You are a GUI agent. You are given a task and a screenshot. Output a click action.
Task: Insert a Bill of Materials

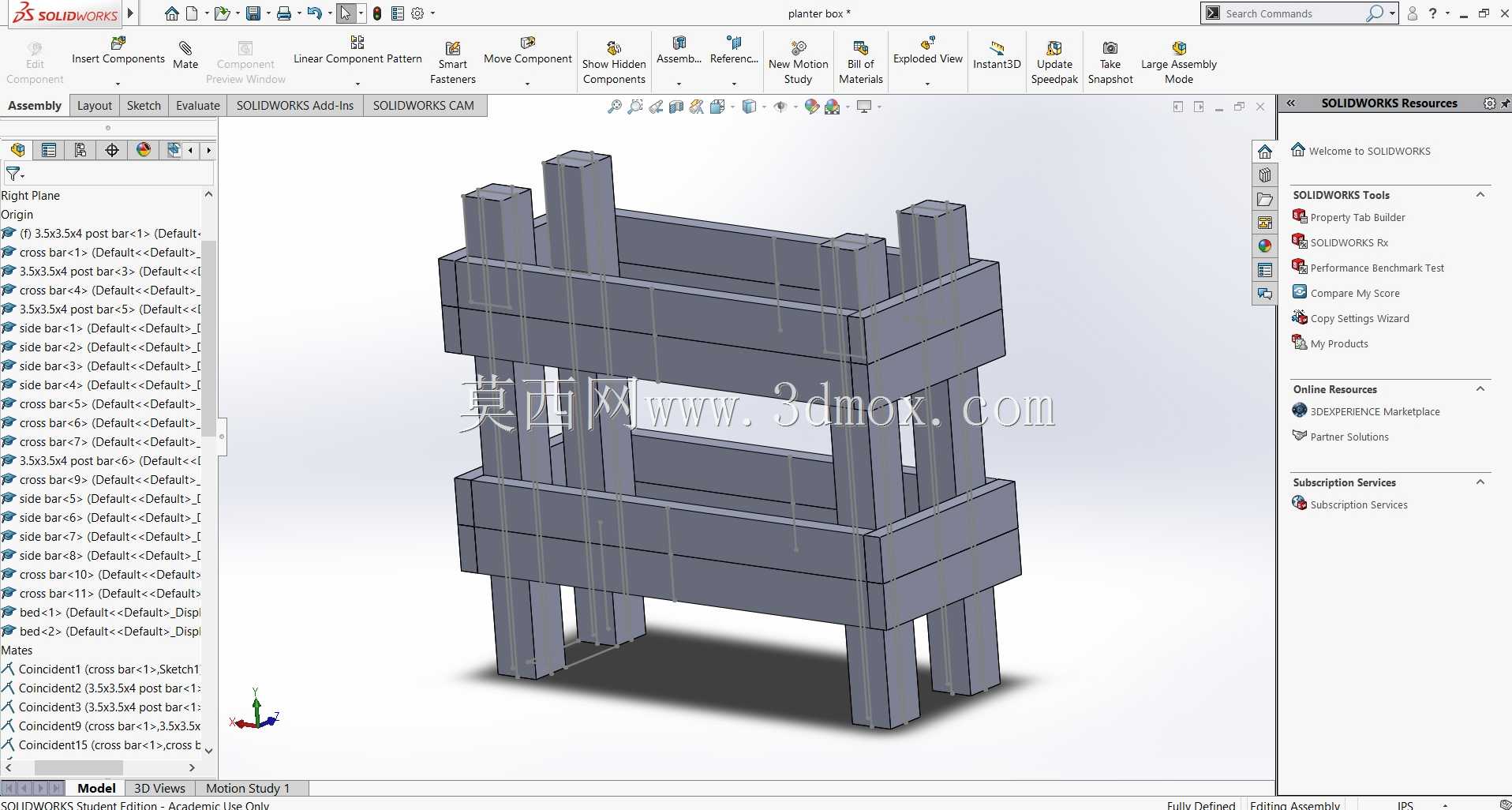pyautogui.click(x=861, y=62)
